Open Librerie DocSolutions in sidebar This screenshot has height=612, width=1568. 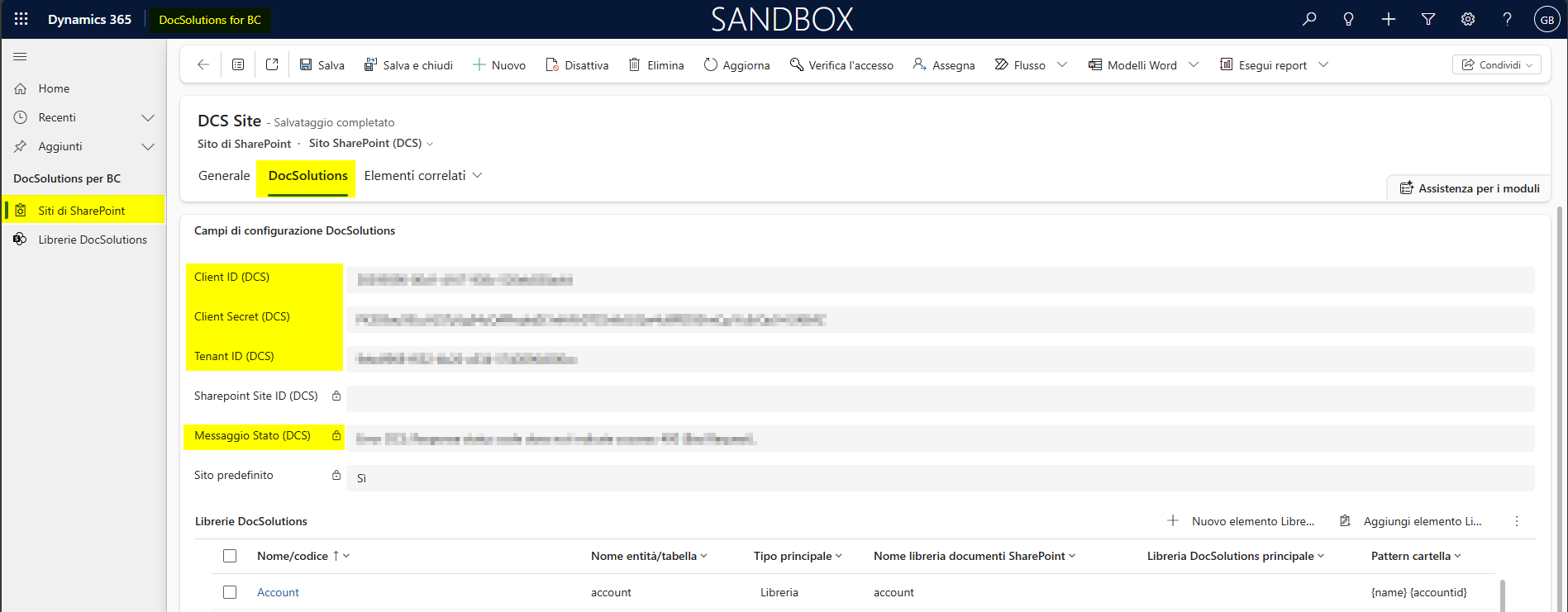(x=92, y=240)
